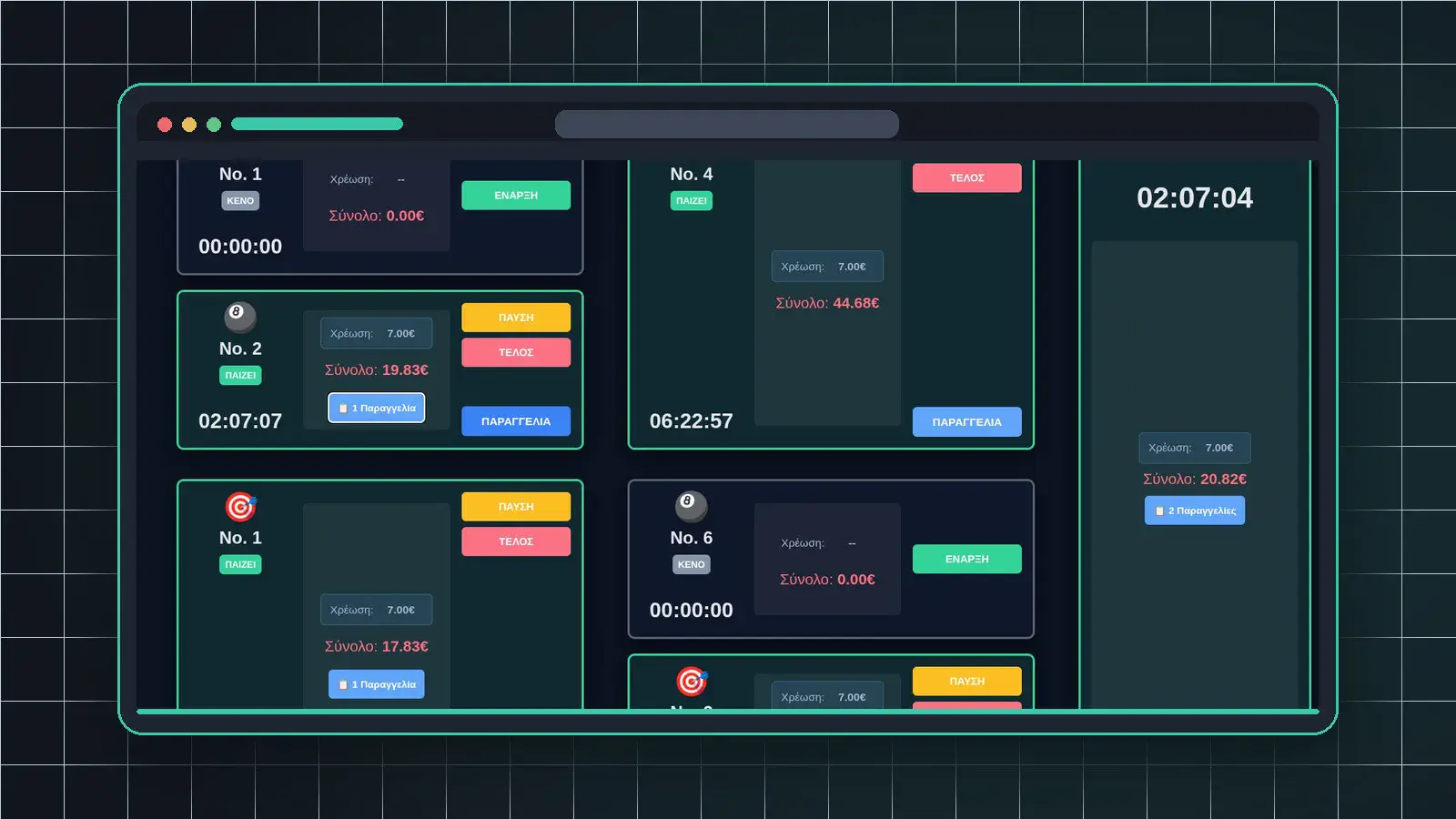Click the dartboard icon above ΠΑΙΖΕΙ No. 1
Image resolution: width=1456 pixels, height=819 pixels.
click(240, 506)
